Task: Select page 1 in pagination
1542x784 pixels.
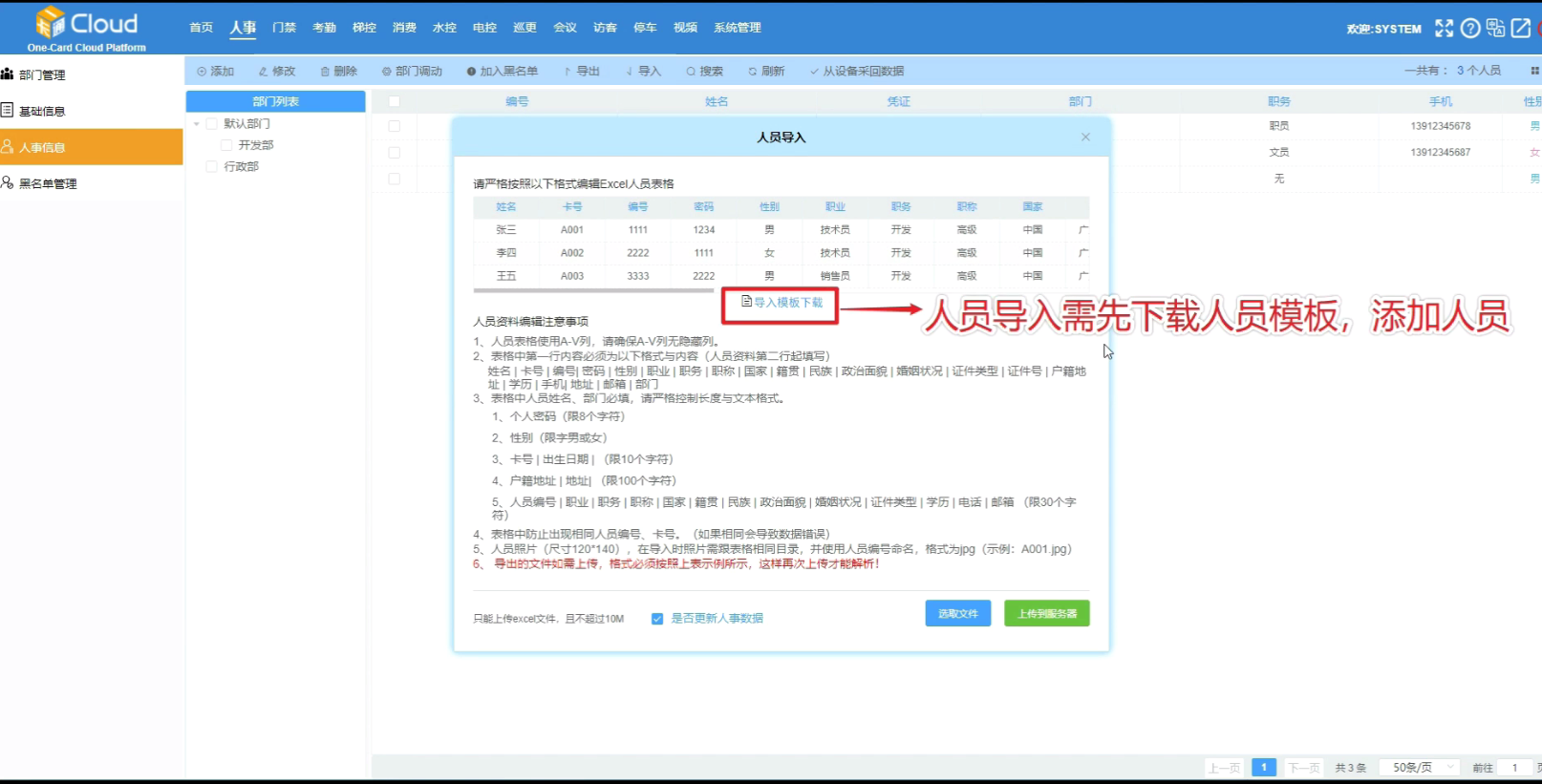Action: (1264, 767)
